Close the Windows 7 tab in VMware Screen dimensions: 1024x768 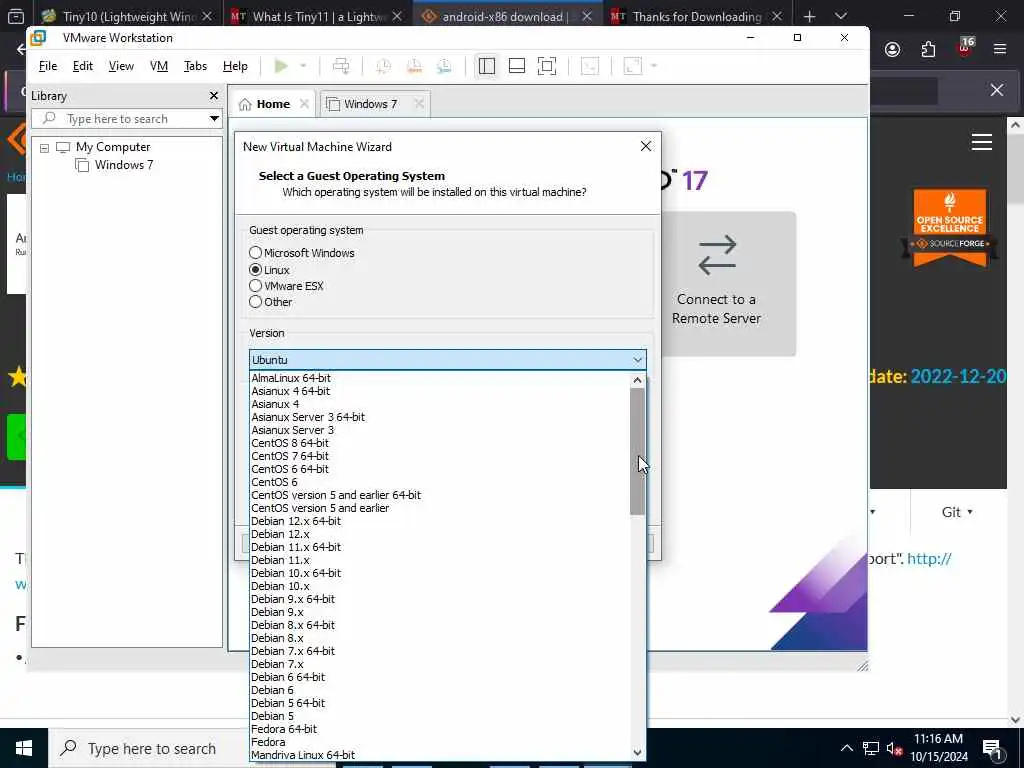tap(419, 104)
